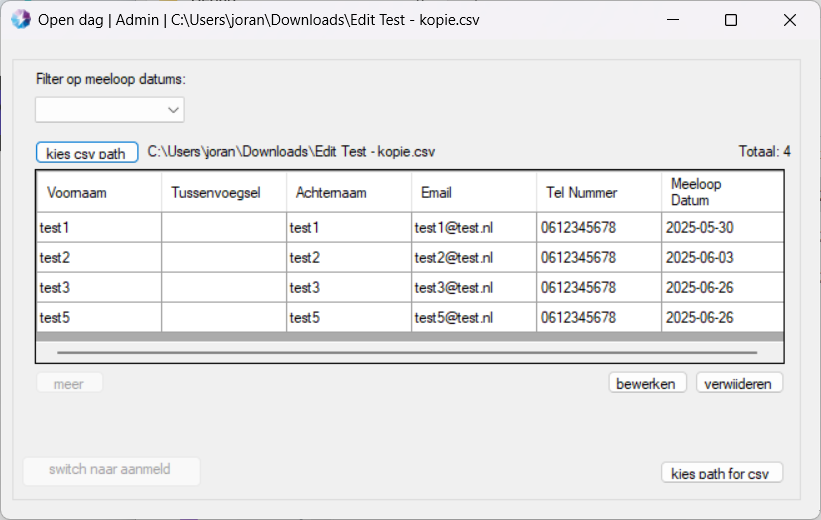Click the Achternaam column header
The width and height of the screenshot is (821, 520).
[348, 192]
